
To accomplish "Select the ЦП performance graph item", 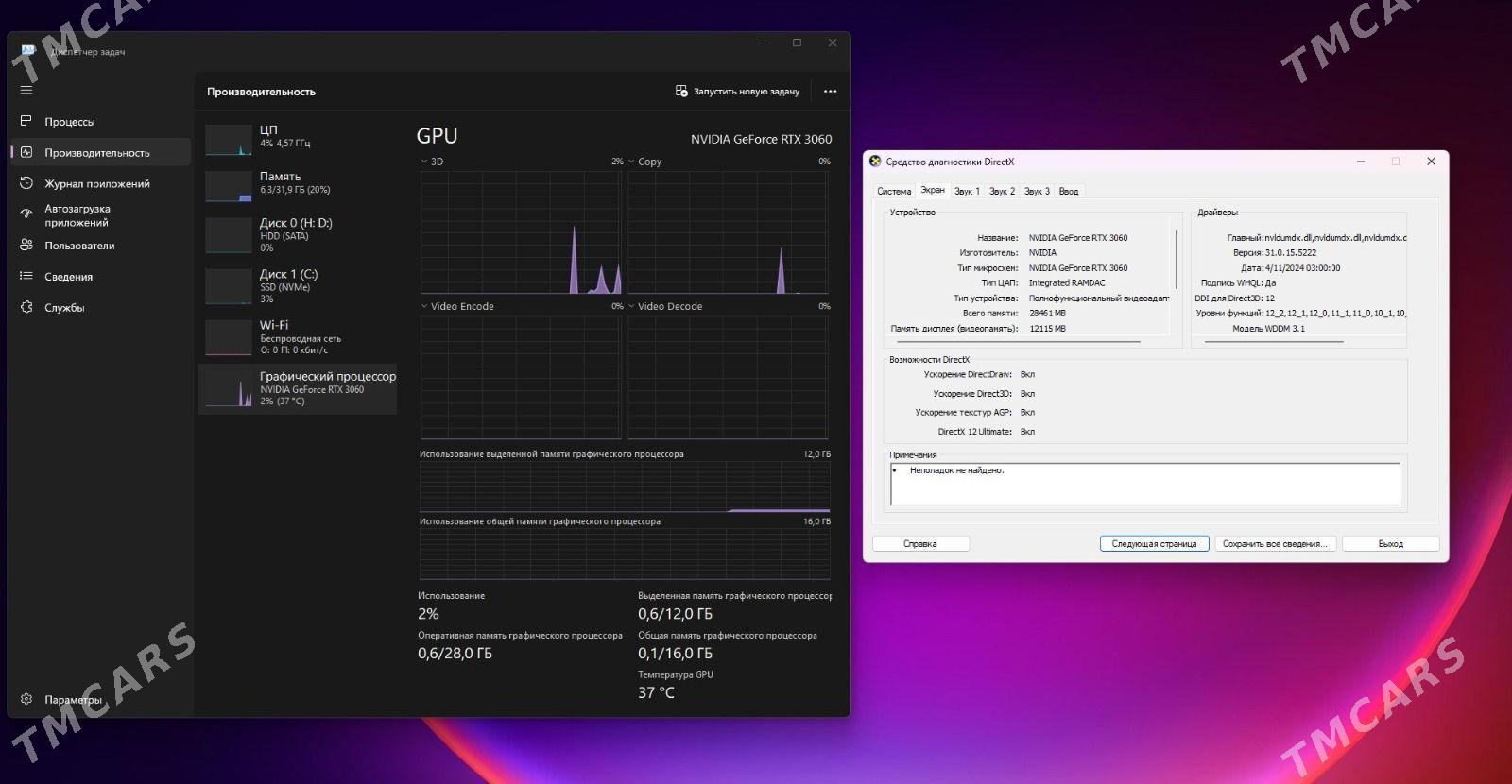I will point(298,139).
